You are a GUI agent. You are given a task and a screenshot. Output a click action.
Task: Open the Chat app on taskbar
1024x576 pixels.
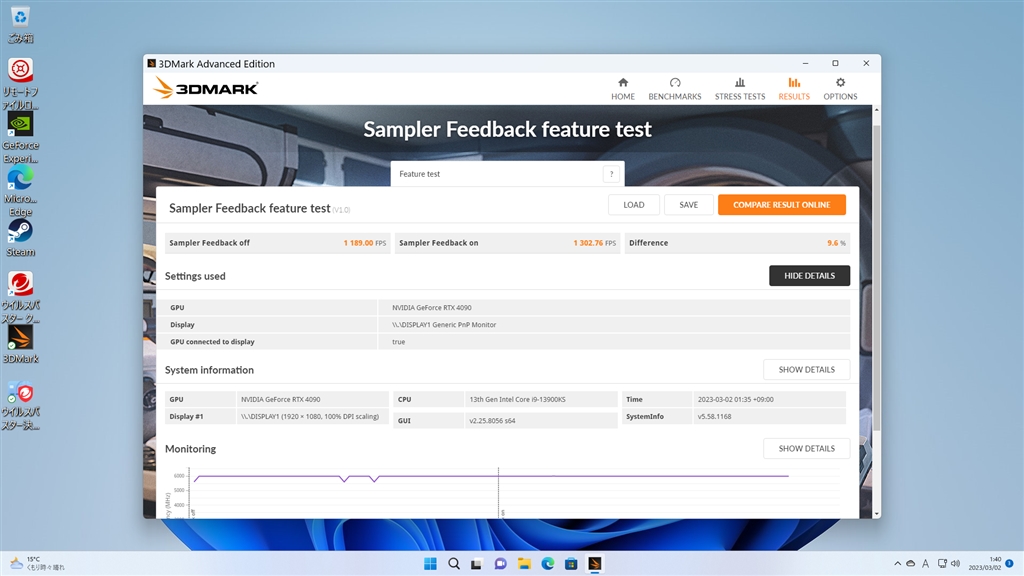pyautogui.click(x=500, y=564)
